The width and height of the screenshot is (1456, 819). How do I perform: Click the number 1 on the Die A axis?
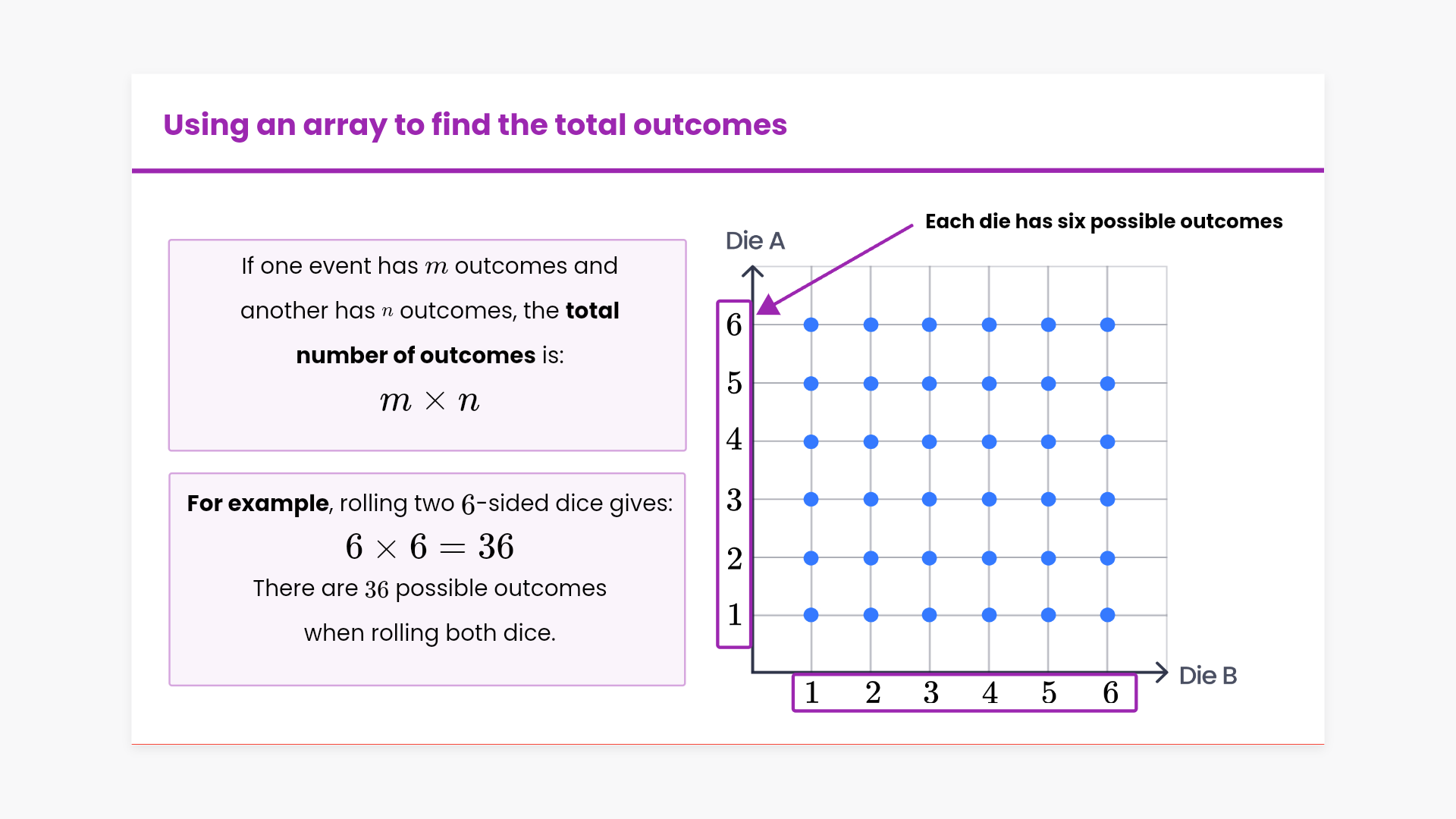[x=734, y=615]
